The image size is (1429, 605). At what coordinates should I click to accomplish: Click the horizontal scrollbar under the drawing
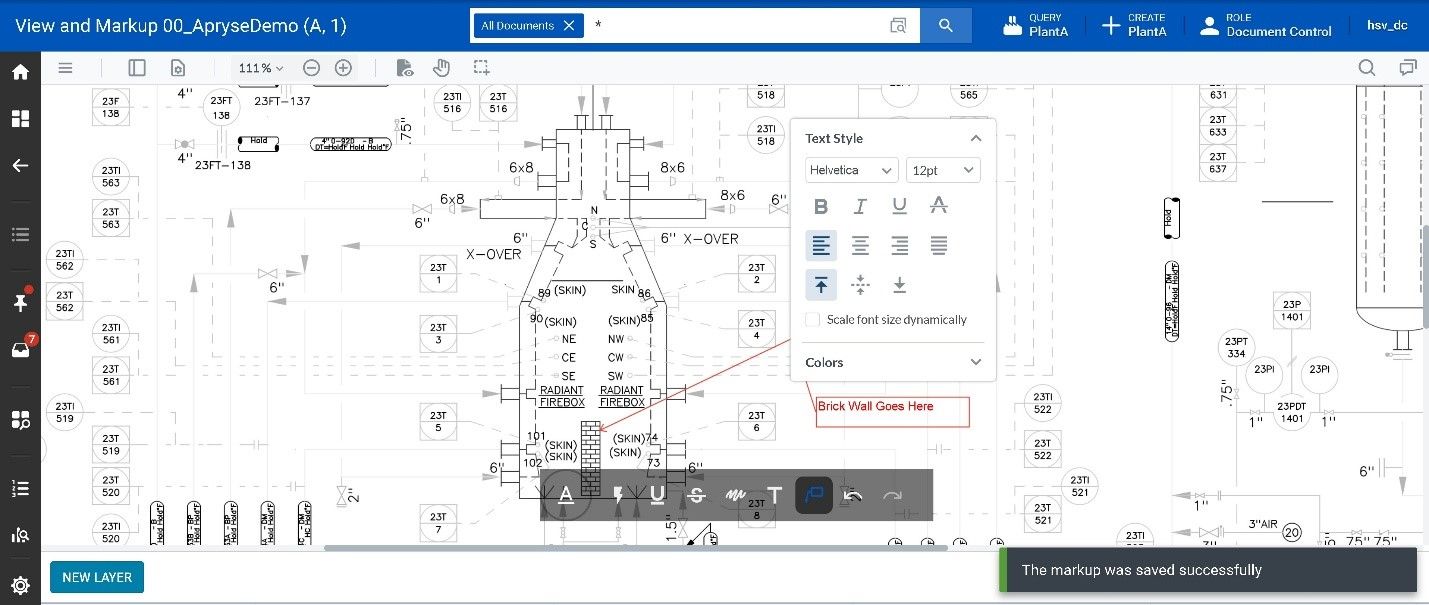point(635,547)
